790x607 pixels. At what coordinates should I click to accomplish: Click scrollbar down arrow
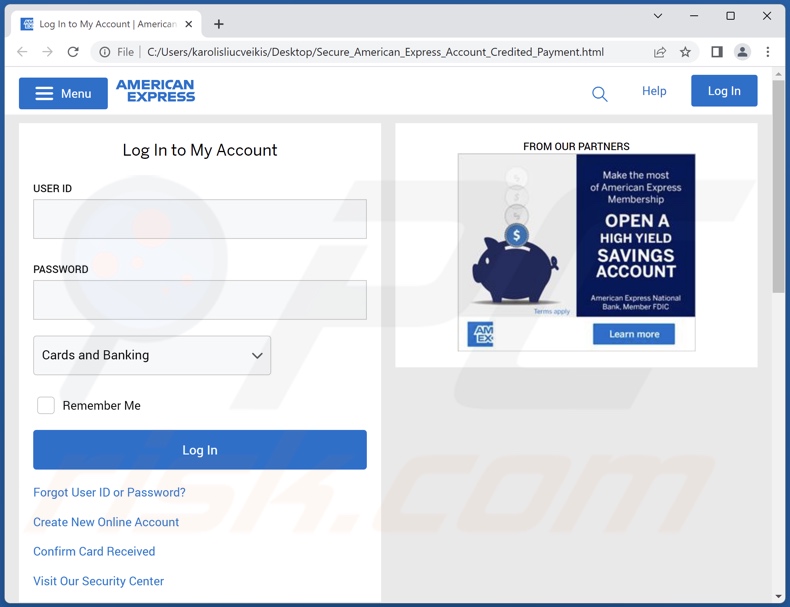[778, 596]
